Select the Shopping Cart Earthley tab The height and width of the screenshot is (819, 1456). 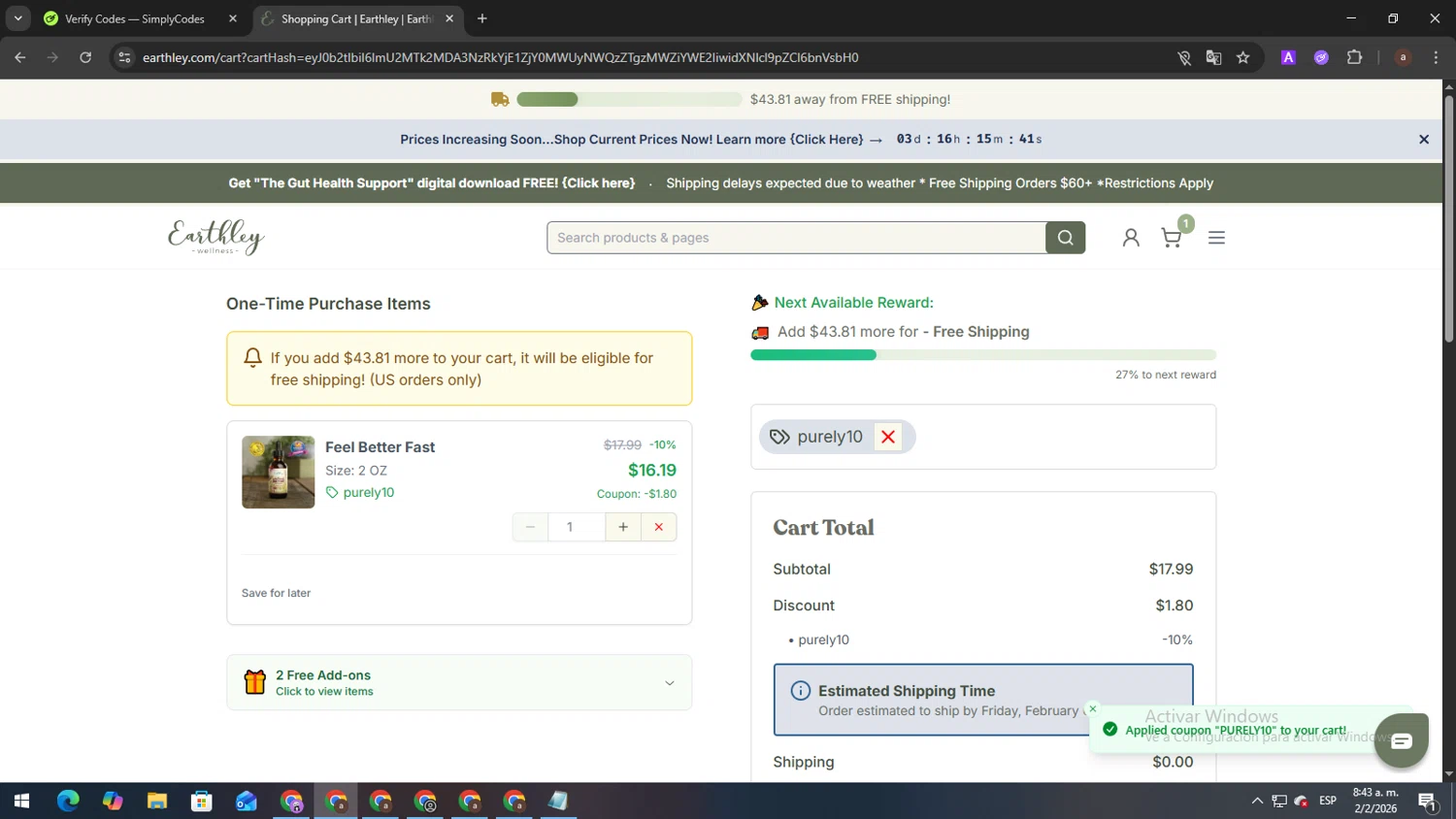355,18
